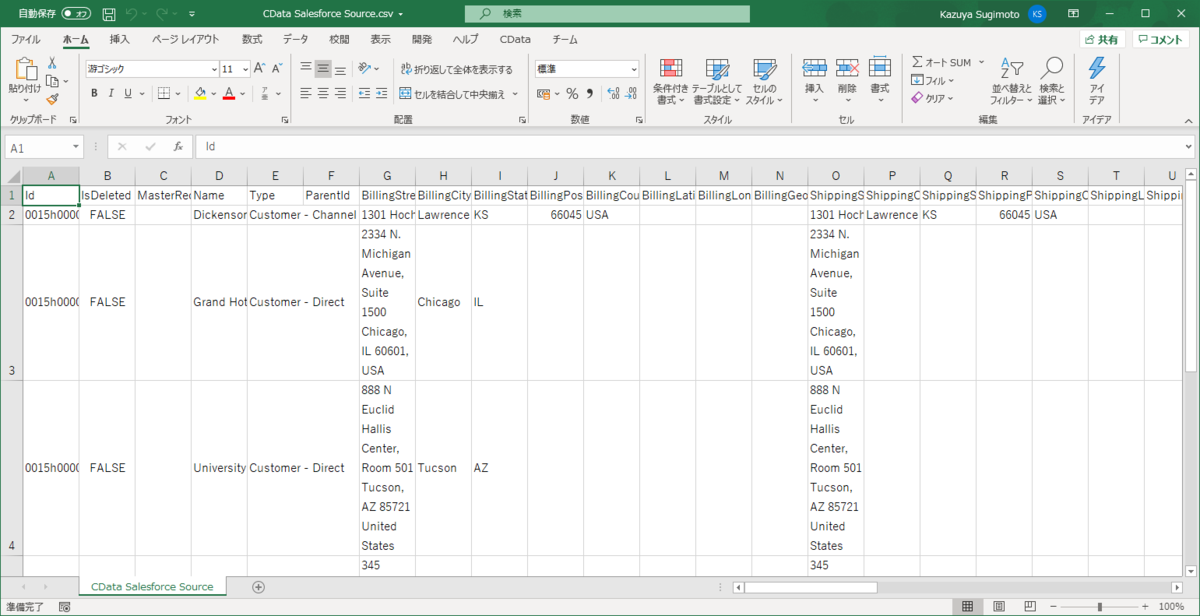1200x616 pixels.
Task: Select CData Salesforce Source sheet tab
Action: point(152,587)
